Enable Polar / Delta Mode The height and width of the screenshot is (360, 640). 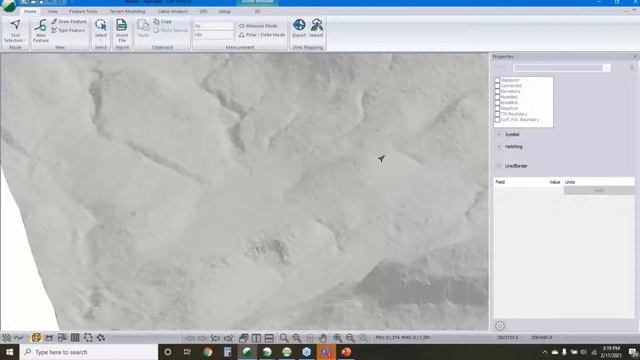pos(262,35)
